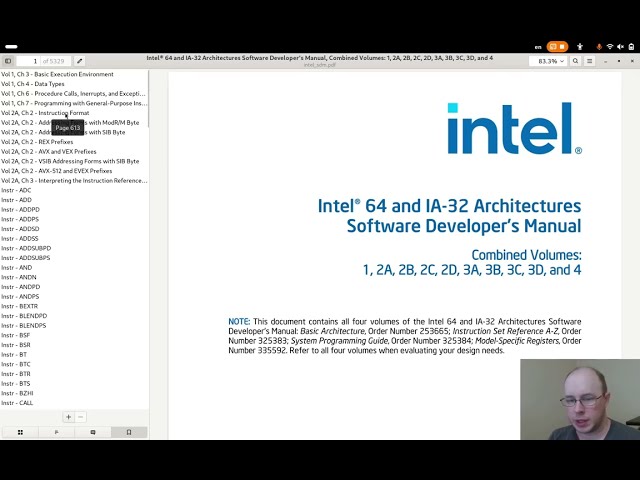640x480 pixels.
Task: Click the 'en' keyboard layout indicator
Action: (x=538, y=47)
